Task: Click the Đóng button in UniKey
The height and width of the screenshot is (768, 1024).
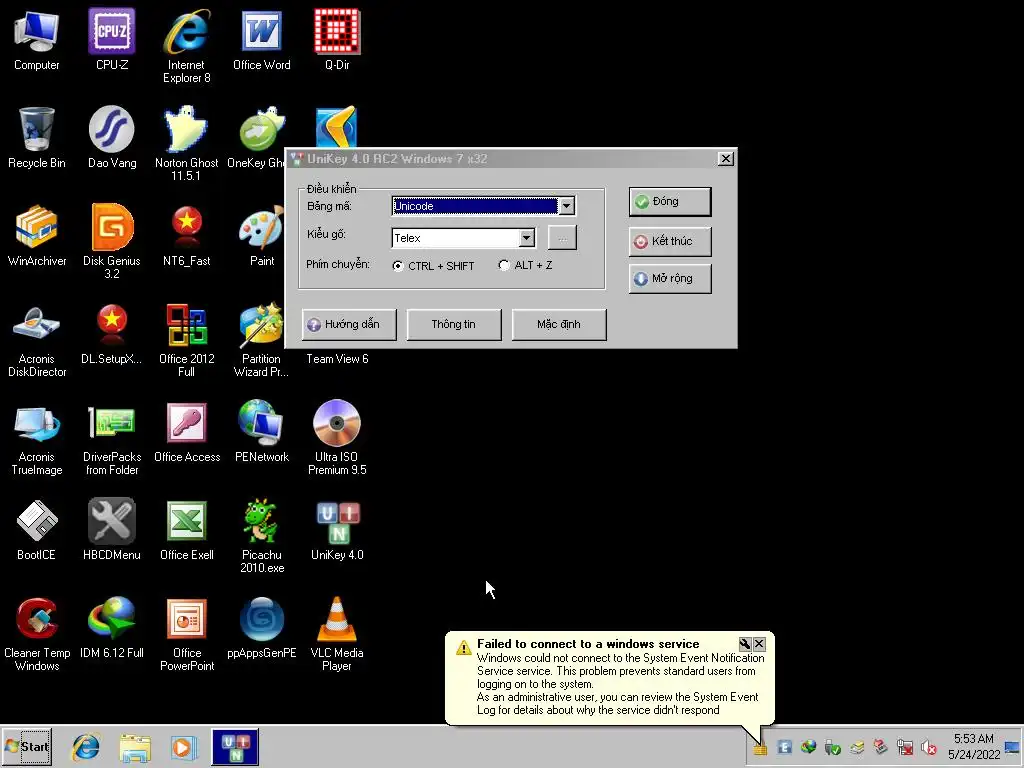Action: coord(670,202)
